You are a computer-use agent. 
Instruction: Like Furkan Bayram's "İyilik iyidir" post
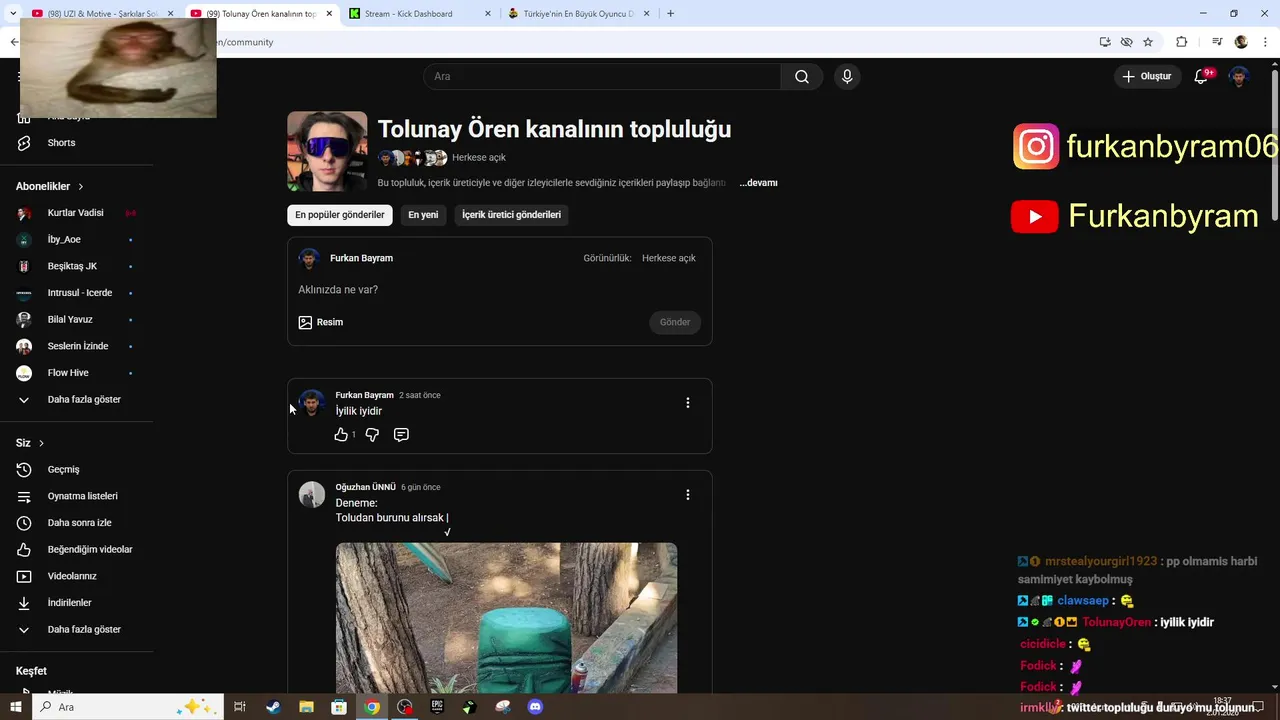click(341, 435)
